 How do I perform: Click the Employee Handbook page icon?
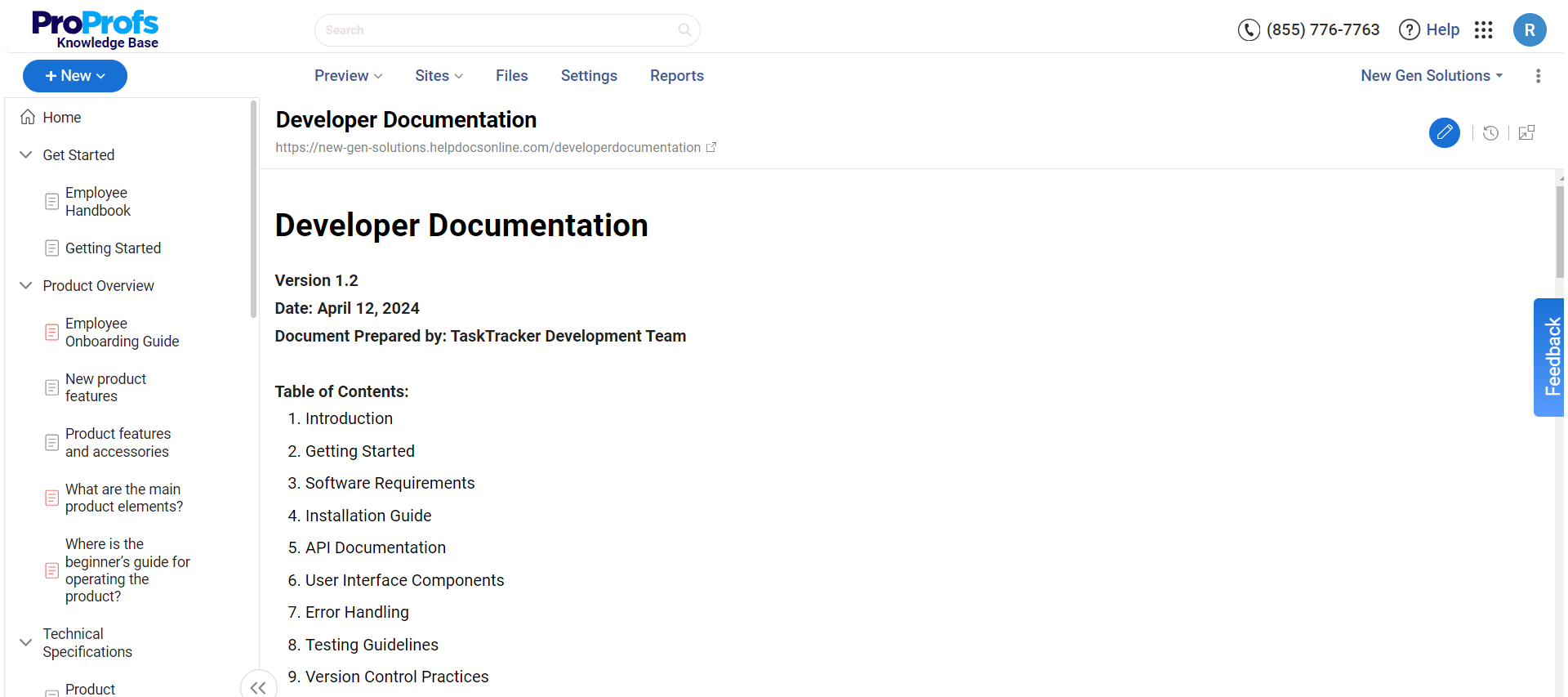(x=52, y=201)
